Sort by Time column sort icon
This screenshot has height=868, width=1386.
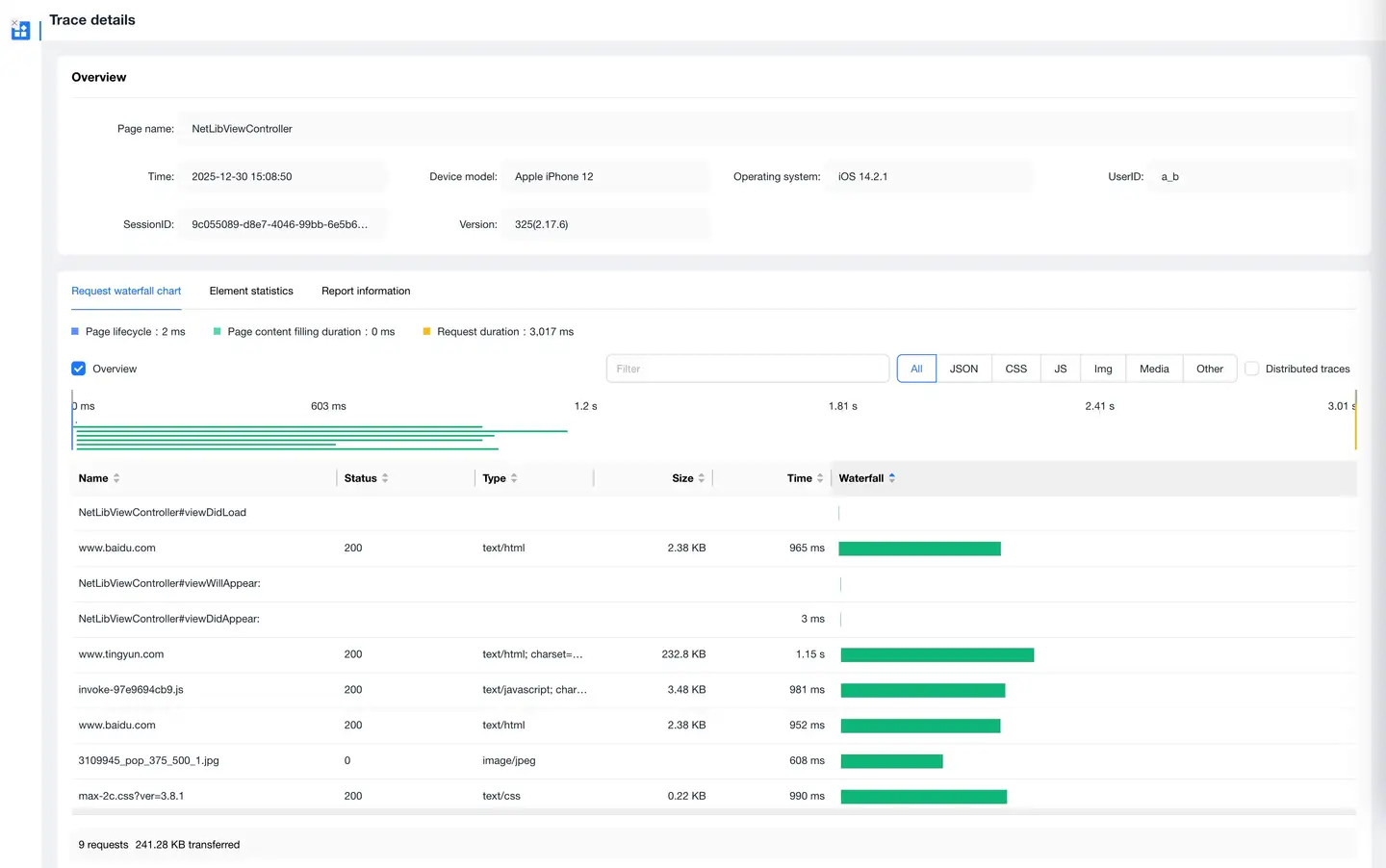coord(820,478)
